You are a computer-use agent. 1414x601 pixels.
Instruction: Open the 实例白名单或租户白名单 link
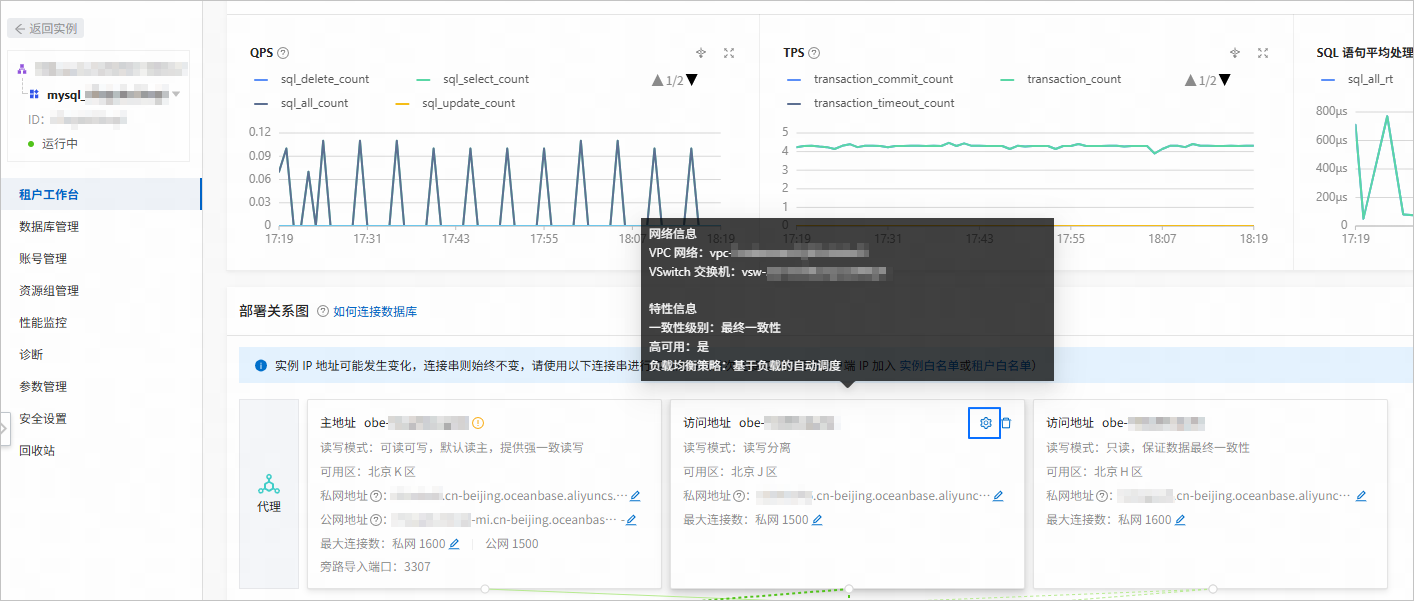(966, 366)
